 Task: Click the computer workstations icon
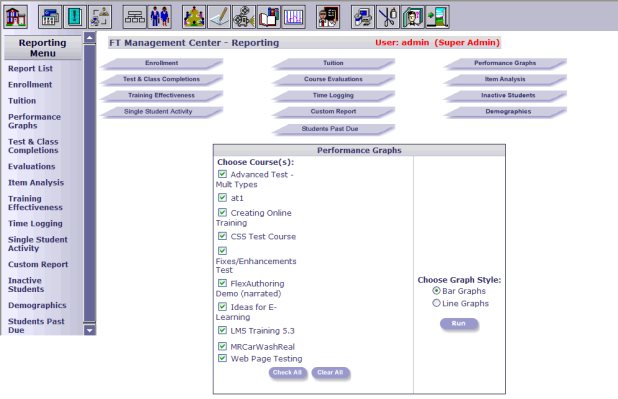[x=363, y=17]
